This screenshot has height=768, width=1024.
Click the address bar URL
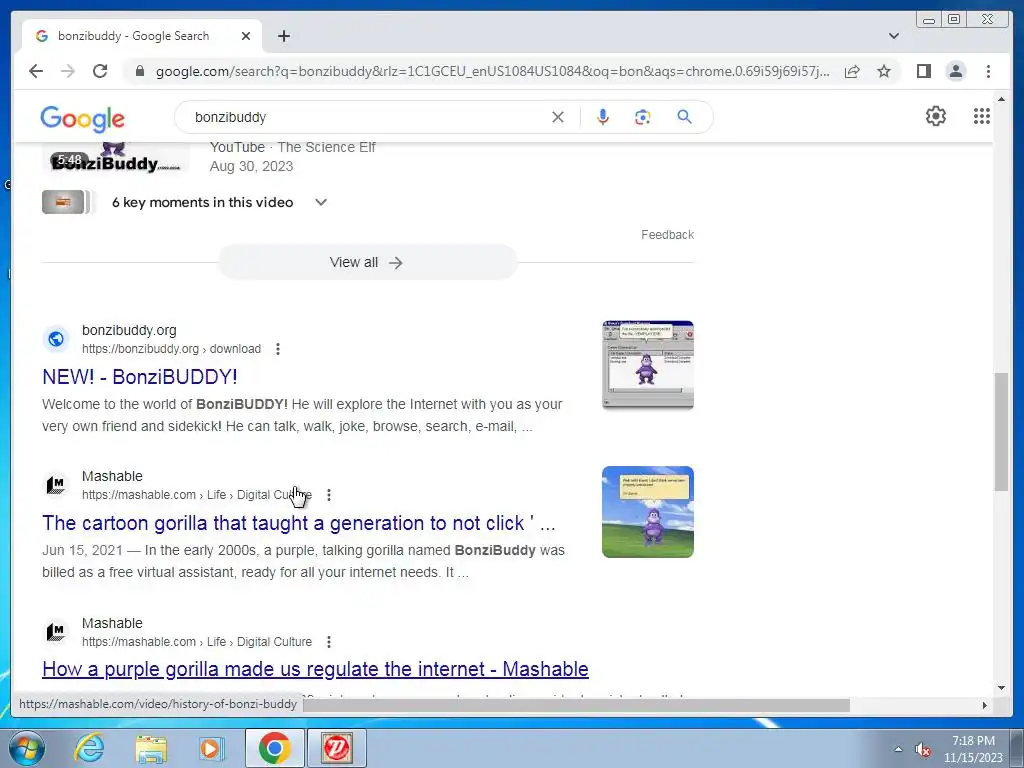click(x=493, y=71)
